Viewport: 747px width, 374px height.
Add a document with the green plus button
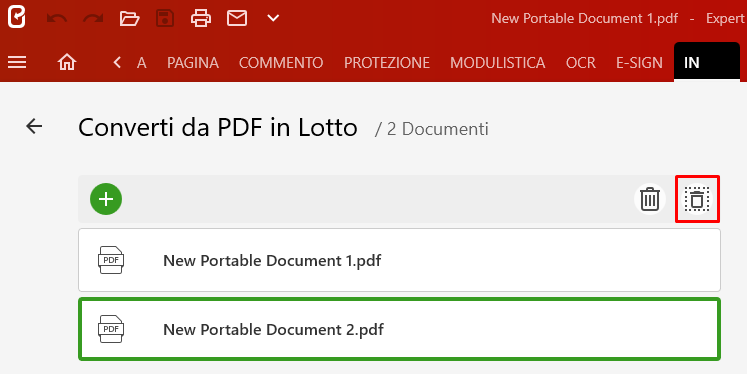coord(106,199)
